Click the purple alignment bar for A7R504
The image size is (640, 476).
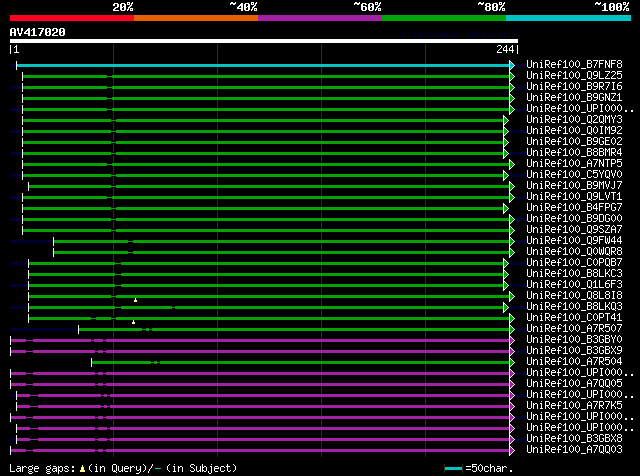(x=300, y=362)
